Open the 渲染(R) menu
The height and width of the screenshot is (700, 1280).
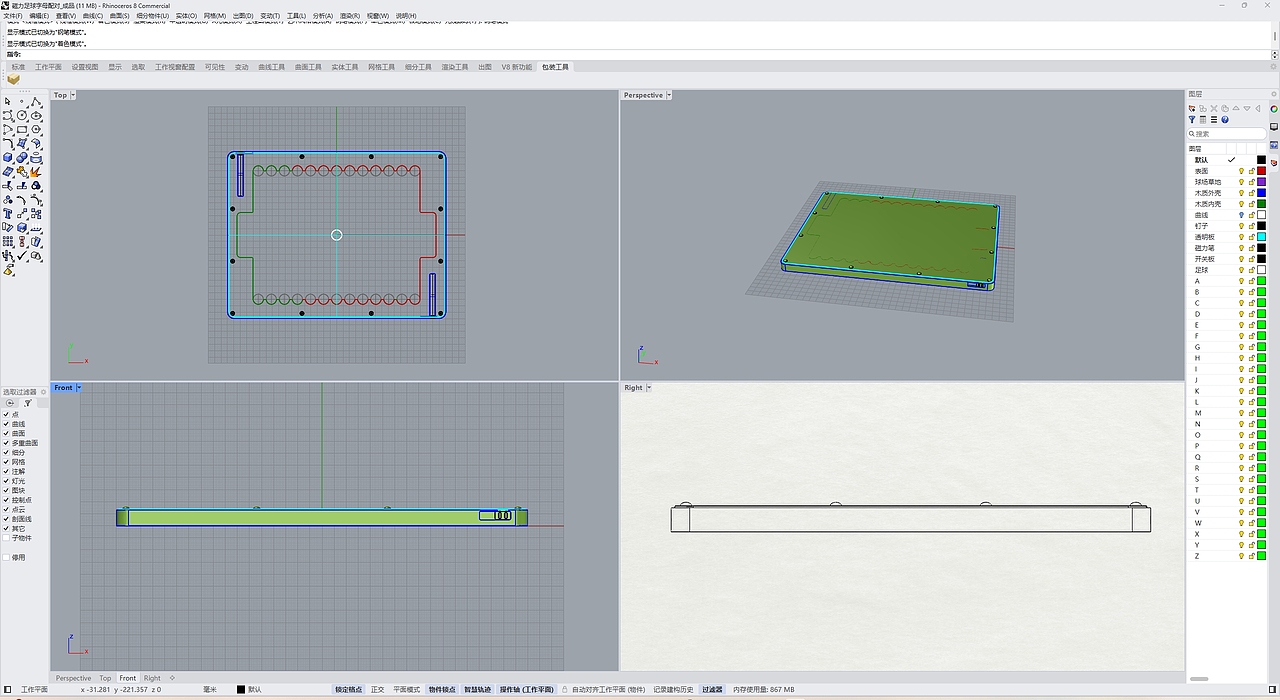[350, 16]
